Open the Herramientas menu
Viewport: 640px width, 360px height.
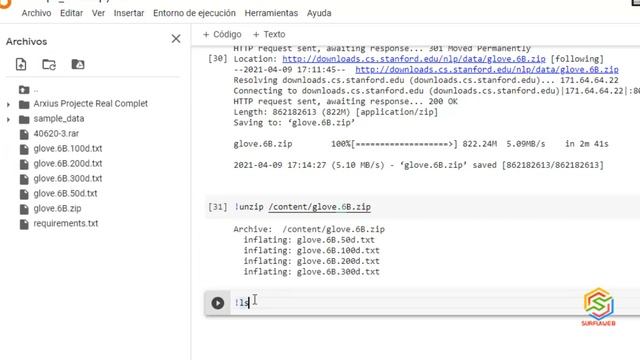(x=271, y=13)
